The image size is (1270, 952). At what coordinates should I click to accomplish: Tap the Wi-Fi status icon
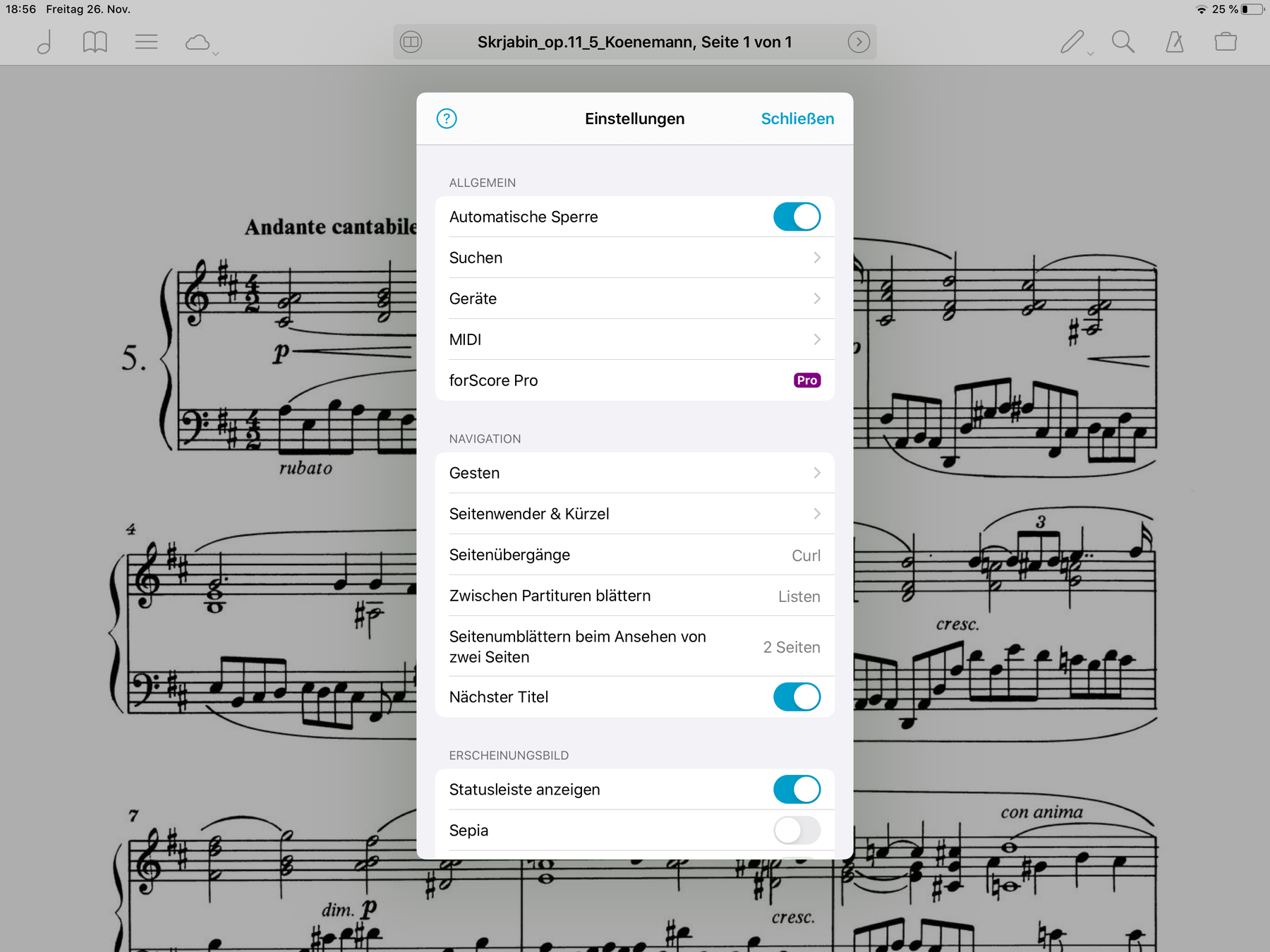coord(1202,9)
